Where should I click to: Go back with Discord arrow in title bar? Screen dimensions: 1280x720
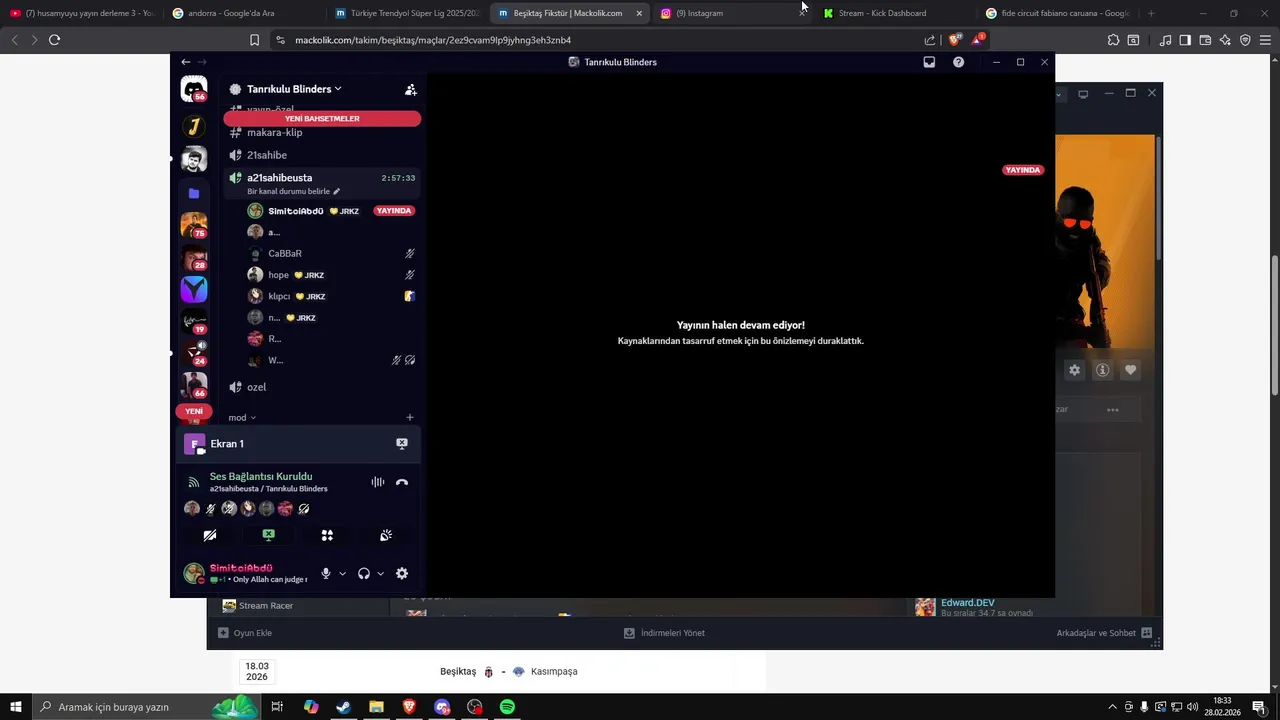[x=185, y=62]
